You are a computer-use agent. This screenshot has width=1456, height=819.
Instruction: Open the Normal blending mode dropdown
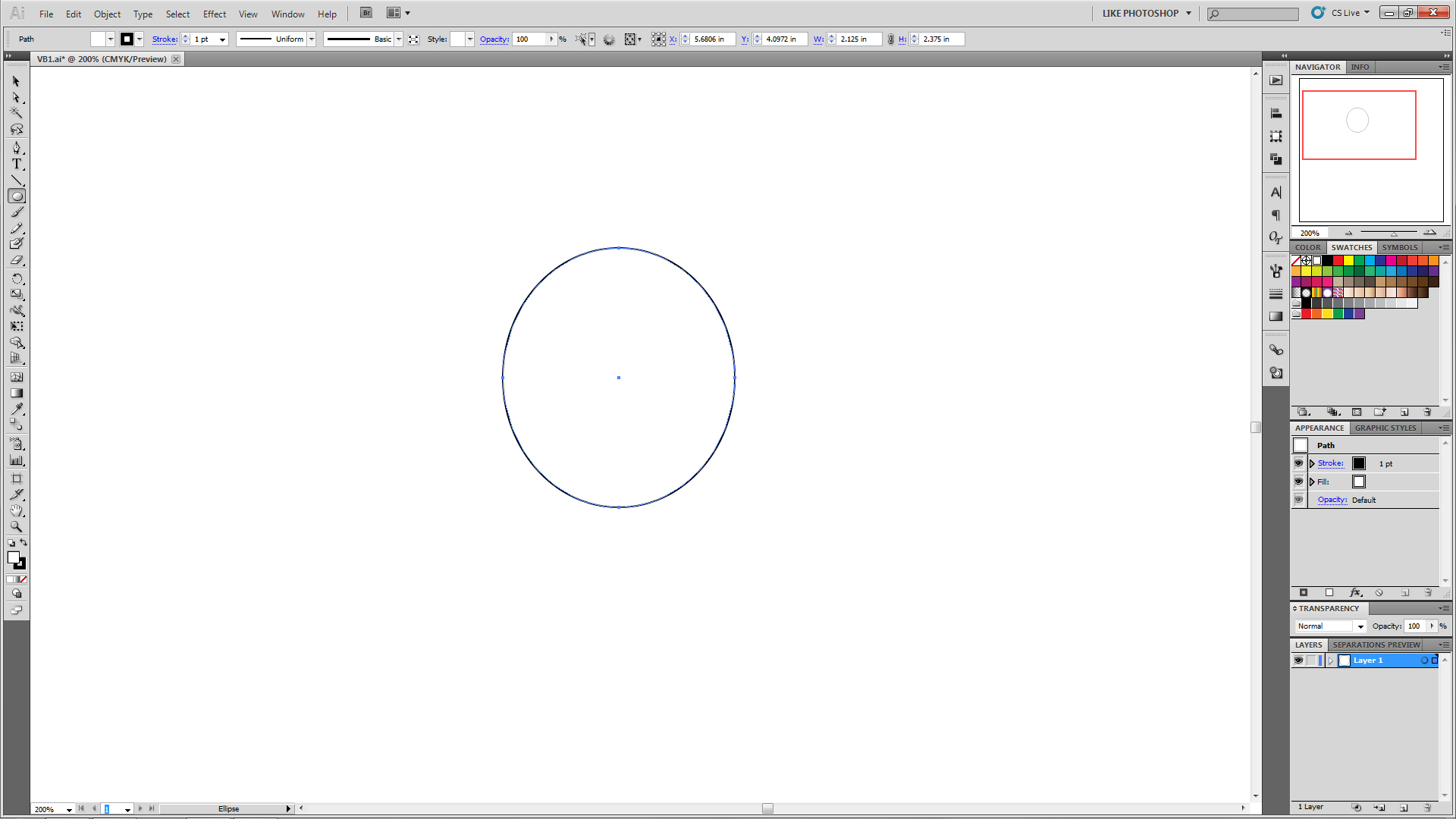pyautogui.click(x=1360, y=626)
